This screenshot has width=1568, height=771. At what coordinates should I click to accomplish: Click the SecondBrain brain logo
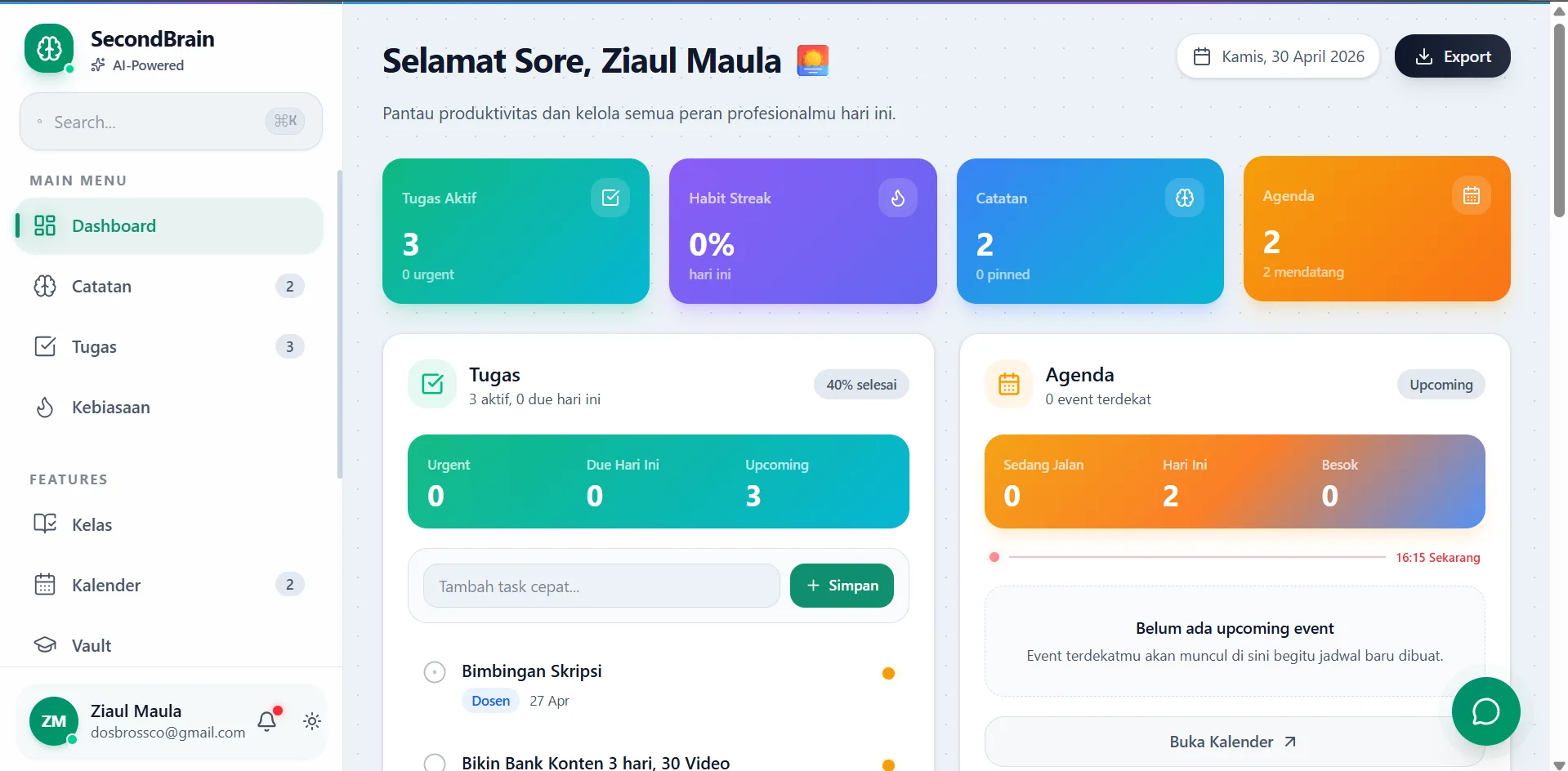point(49,49)
